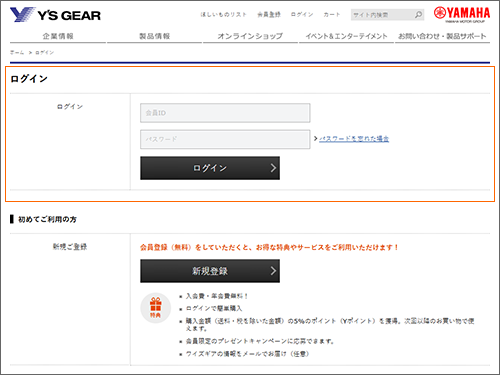The image size is (500, 375).
Task: Click arrow beside forgot password link
Action: pyautogui.click(x=315, y=138)
